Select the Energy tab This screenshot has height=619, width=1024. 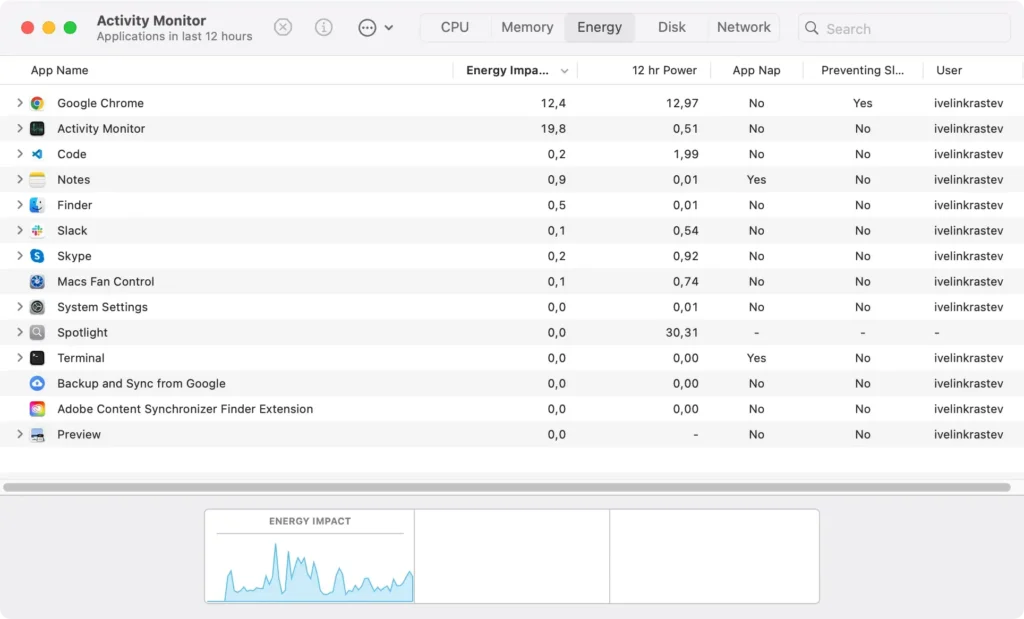pos(600,27)
